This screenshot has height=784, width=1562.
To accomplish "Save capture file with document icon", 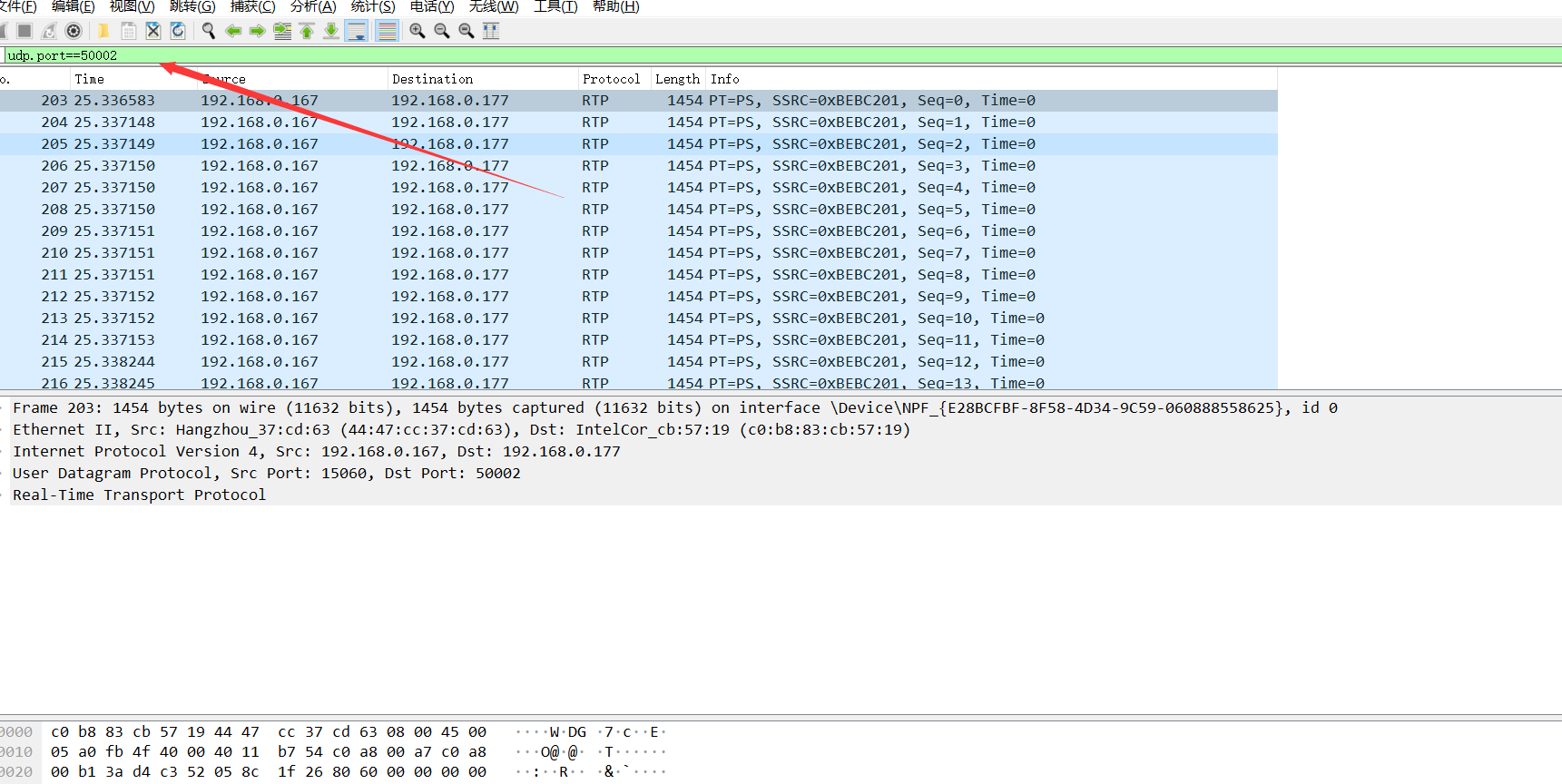I will (128, 31).
